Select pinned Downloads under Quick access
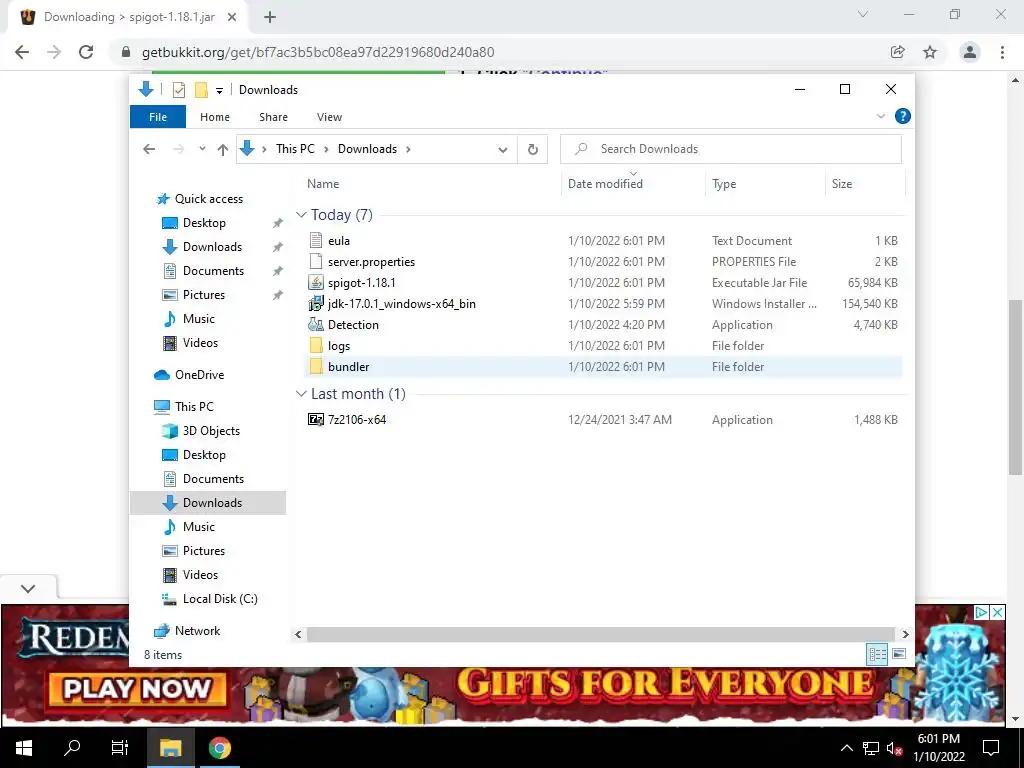The width and height of the screenshot is (1024, 768). tap(212, 246)
